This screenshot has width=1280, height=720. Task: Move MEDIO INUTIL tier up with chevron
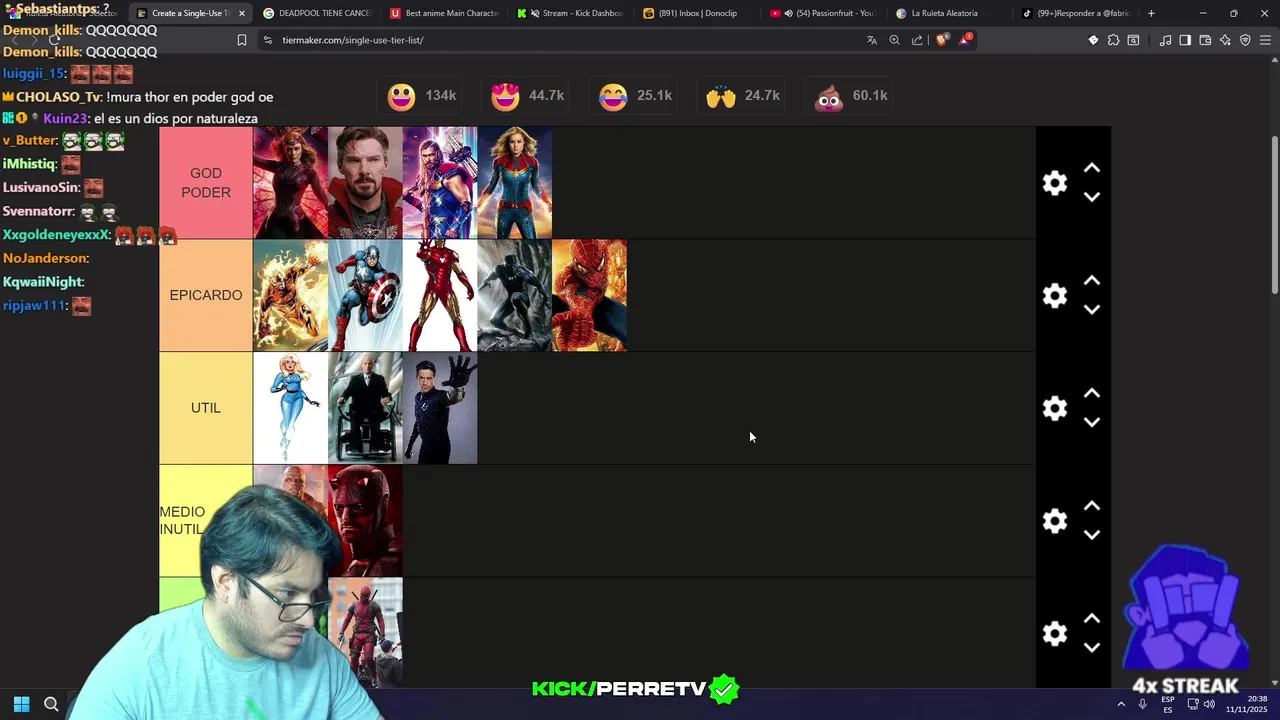(x=1092, y=506)
